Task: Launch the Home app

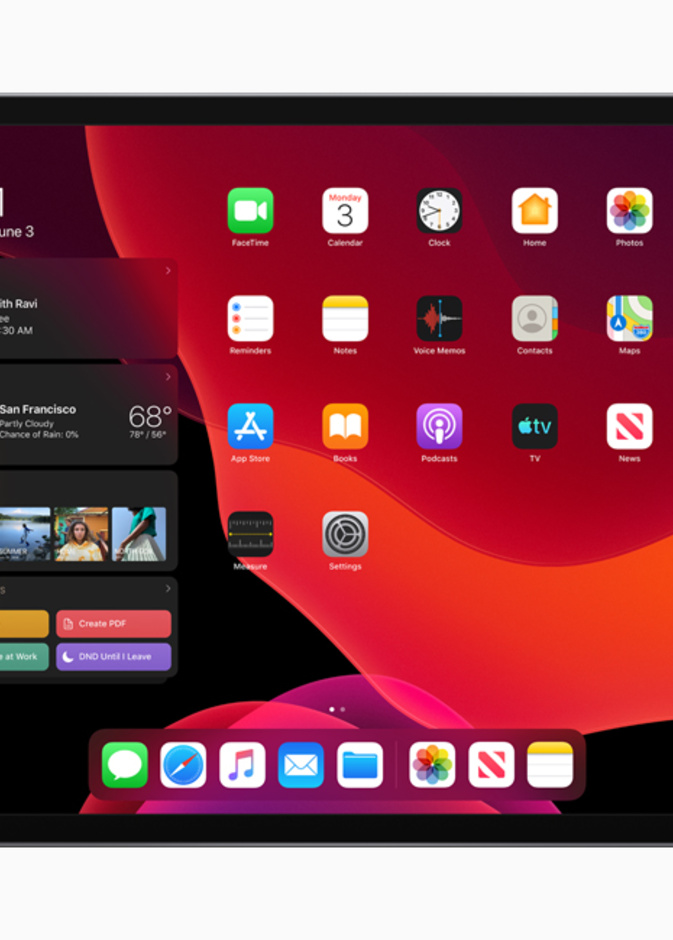Action: point(535,210)
